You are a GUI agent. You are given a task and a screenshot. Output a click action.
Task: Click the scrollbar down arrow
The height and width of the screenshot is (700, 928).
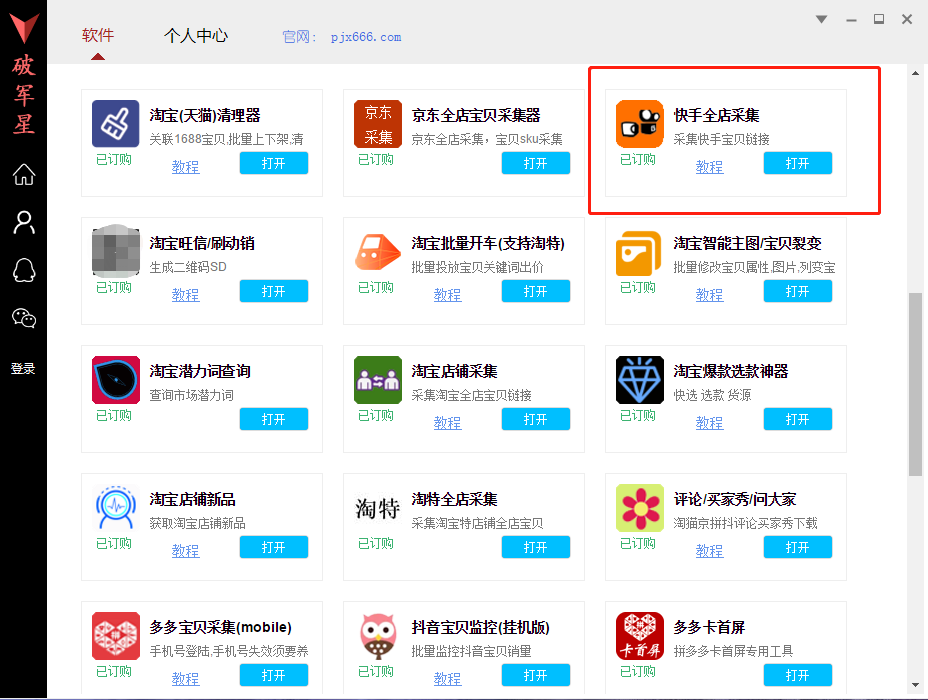pos(915,685)
